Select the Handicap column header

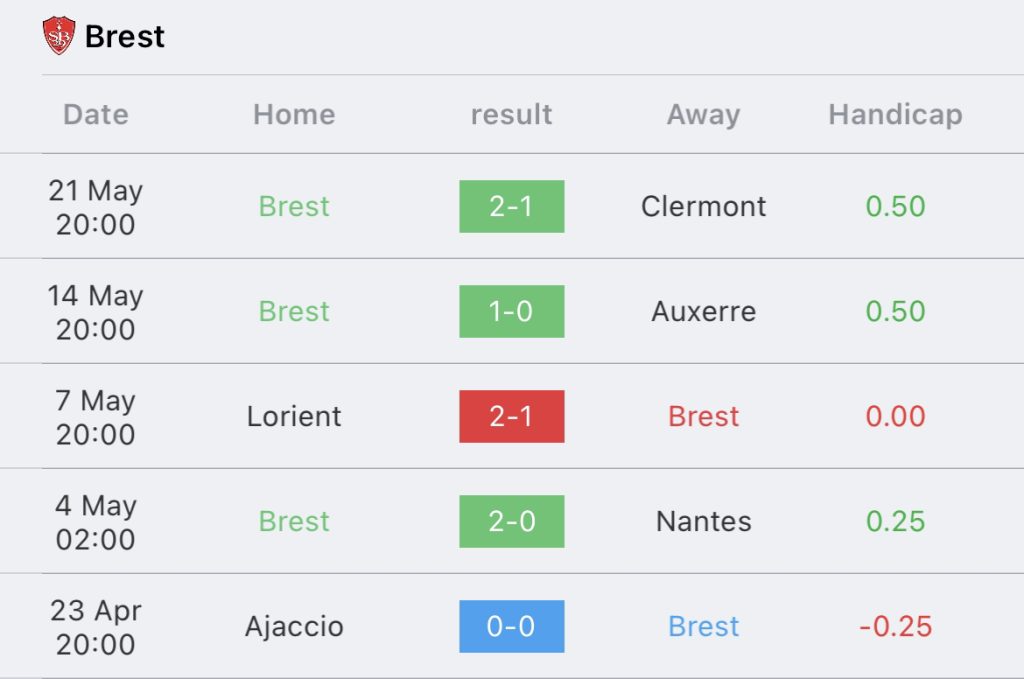(895, 114)
